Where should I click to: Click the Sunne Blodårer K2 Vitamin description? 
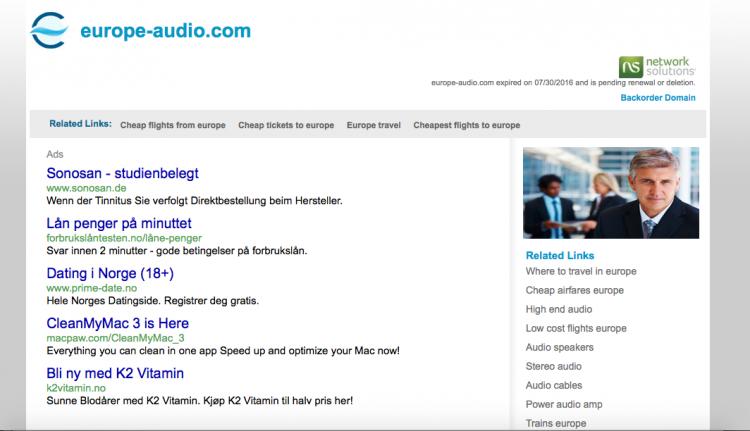tap(199, 401)
